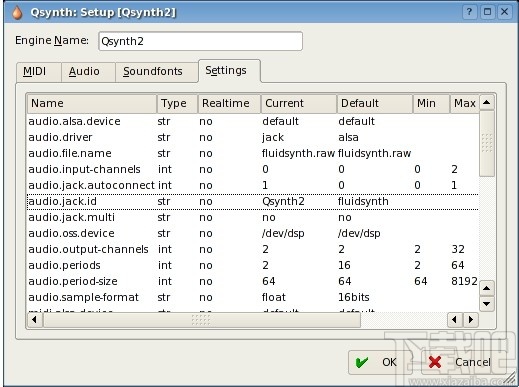The image size is (519, 387).
Task: Select the audio.driver row
Action: point(253,137)
